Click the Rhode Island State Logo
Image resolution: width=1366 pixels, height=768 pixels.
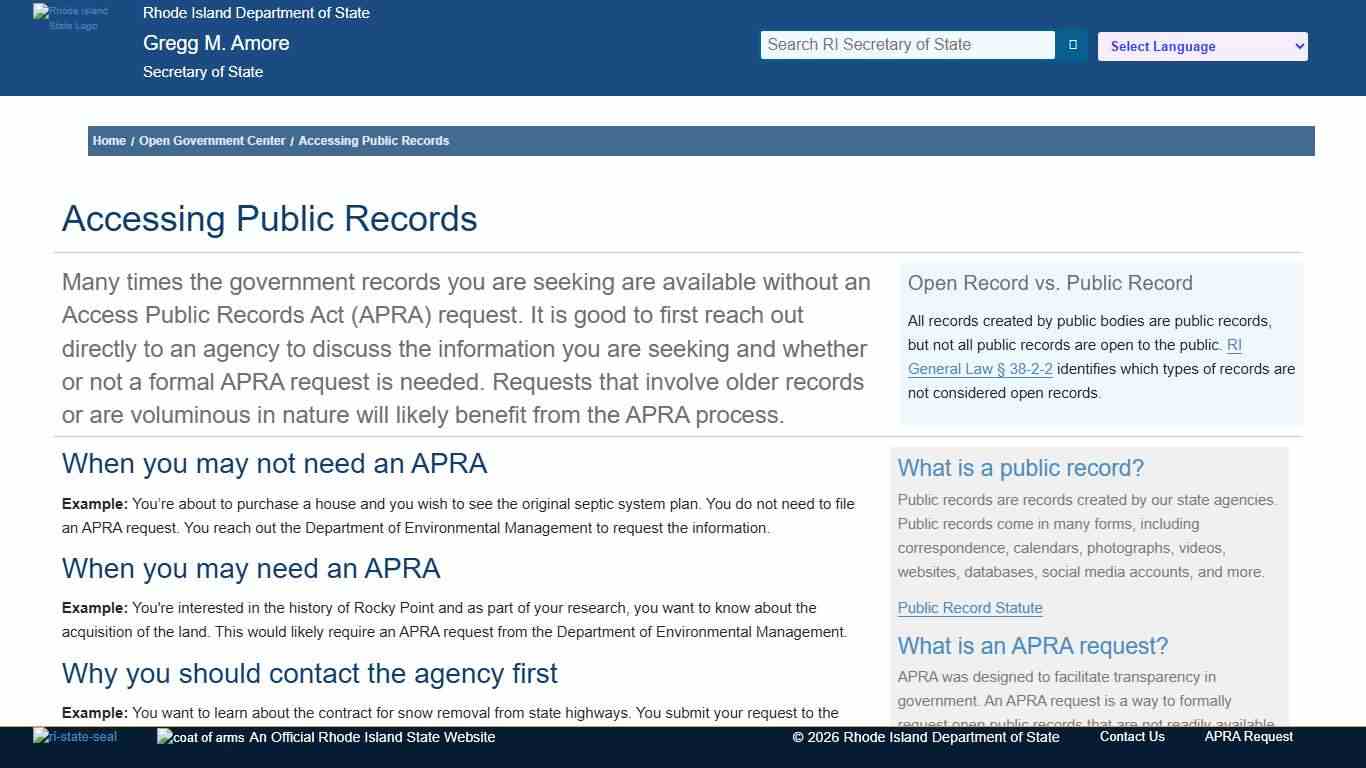point(72,20)
